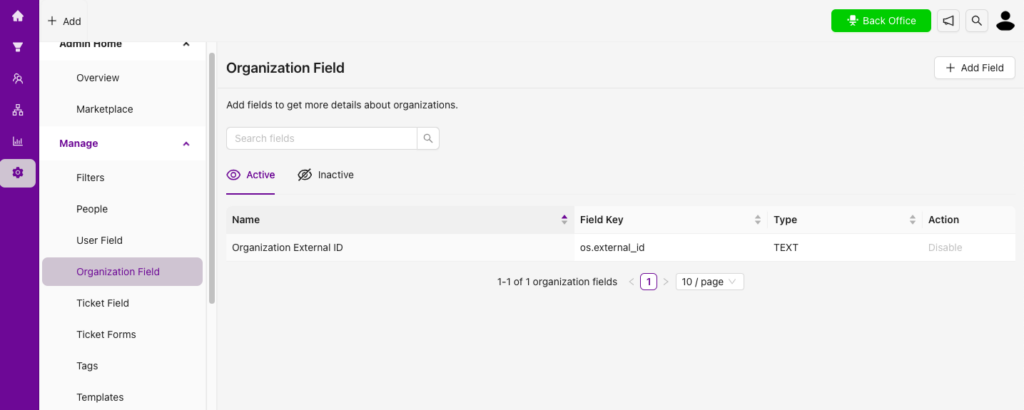
Task: Switch to the Inactive fields tab
Action: click(325, 175)
